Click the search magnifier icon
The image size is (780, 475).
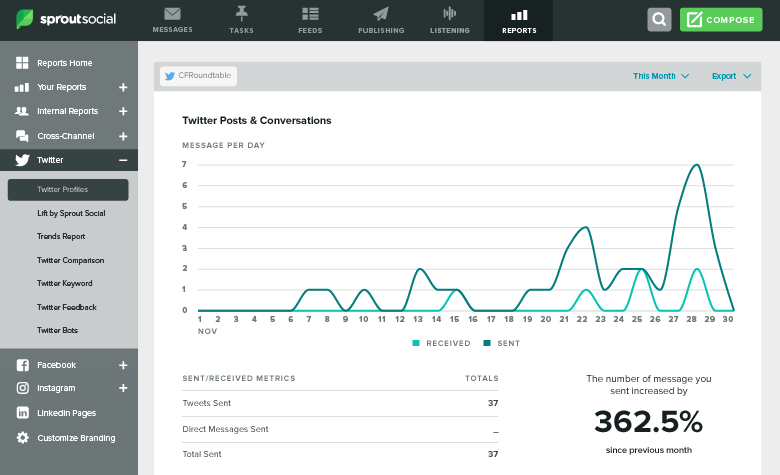click(x=659, y=19)
